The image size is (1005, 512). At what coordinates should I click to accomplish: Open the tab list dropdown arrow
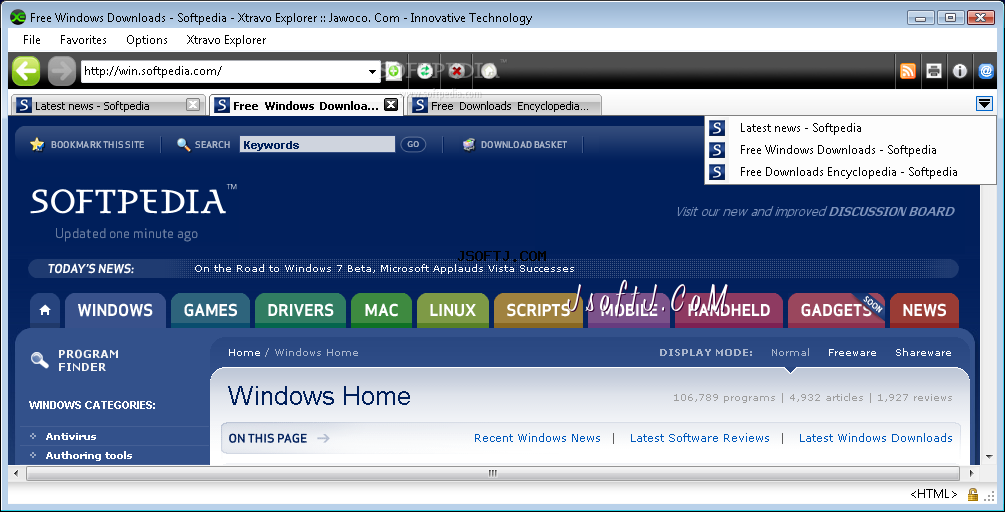pos(984,104)
